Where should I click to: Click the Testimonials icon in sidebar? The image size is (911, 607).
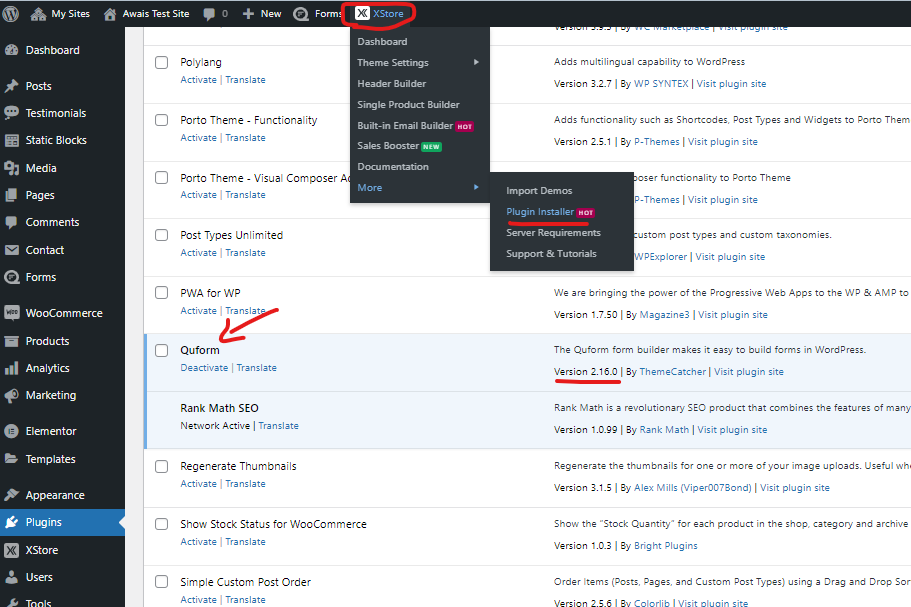pos(12,113)
